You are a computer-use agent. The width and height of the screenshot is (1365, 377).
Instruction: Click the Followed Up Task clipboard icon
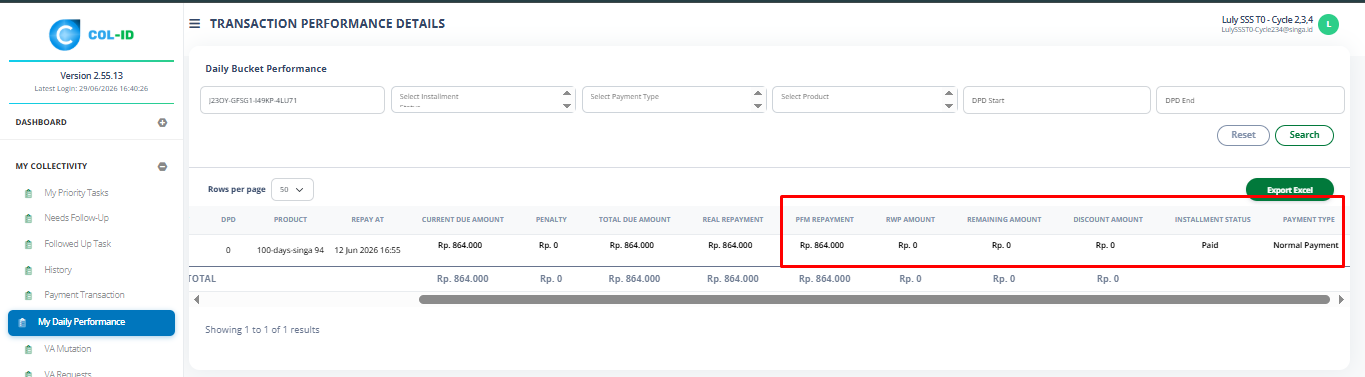pos(28,244)
